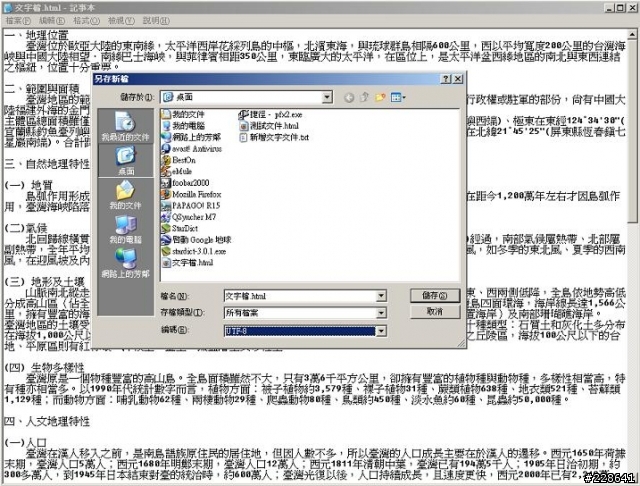Select 我的電腦 in the file list

click(183, 126)
